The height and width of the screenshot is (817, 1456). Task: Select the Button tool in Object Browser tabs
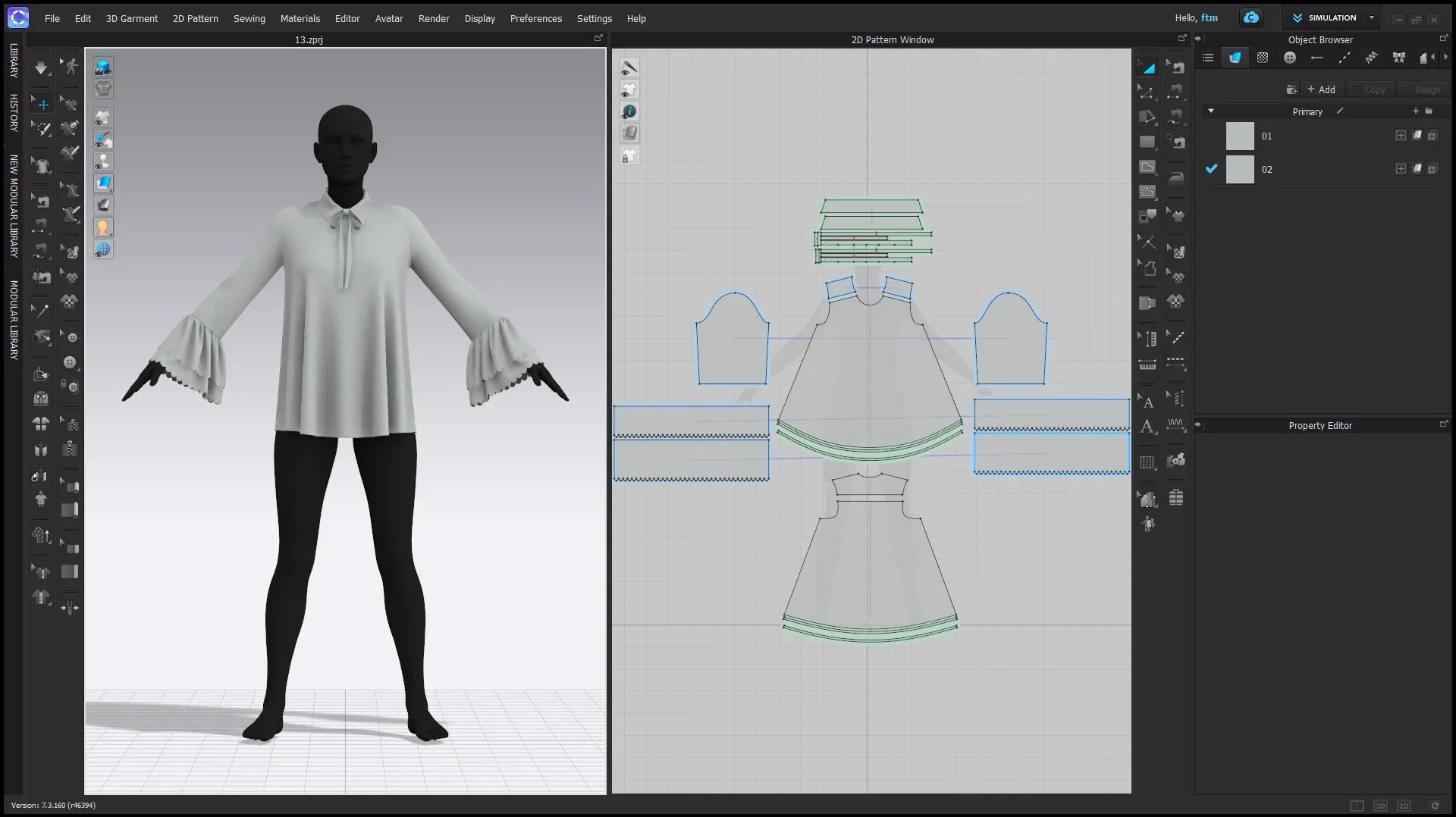click(1289, 58)
